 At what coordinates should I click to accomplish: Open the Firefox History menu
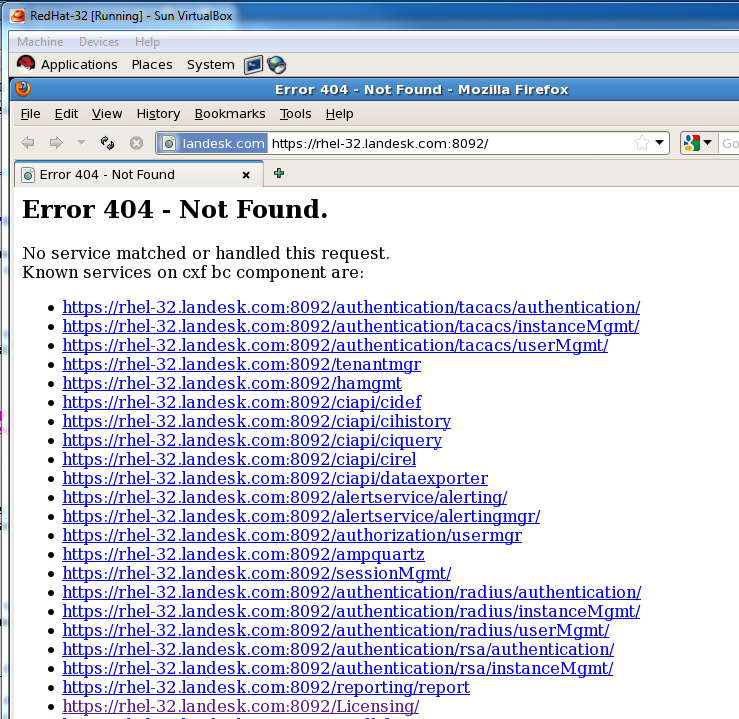tap(158, 114)
